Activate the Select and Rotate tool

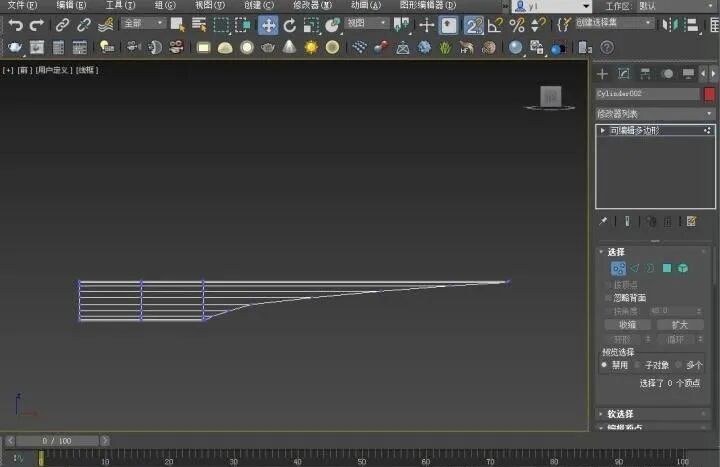point(290,25)
